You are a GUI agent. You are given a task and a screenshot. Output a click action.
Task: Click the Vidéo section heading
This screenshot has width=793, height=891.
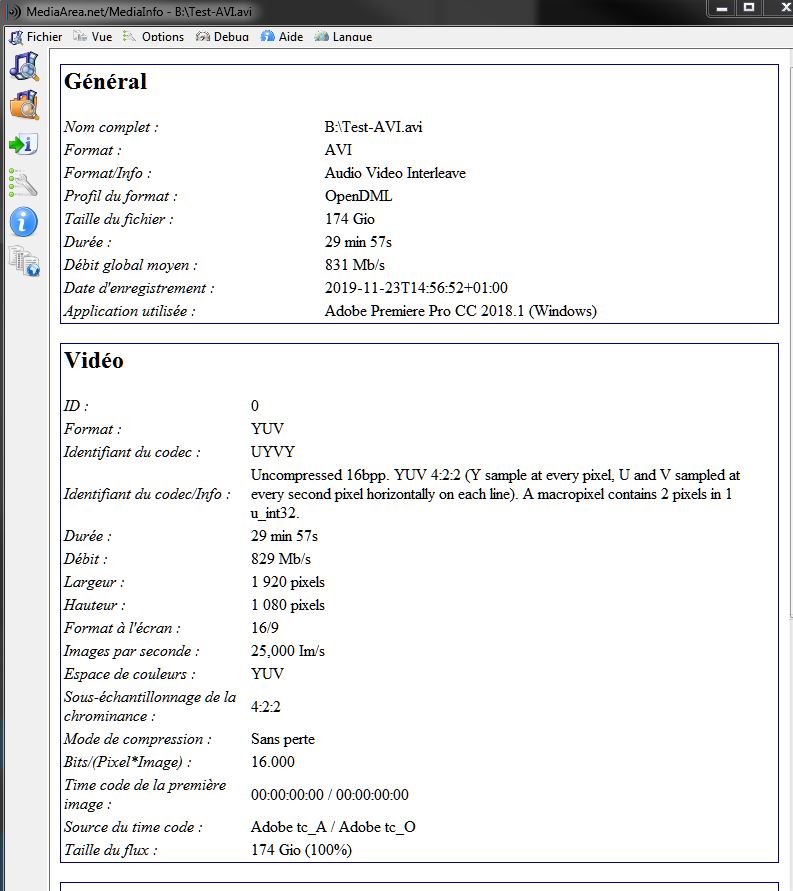[94, 360]
